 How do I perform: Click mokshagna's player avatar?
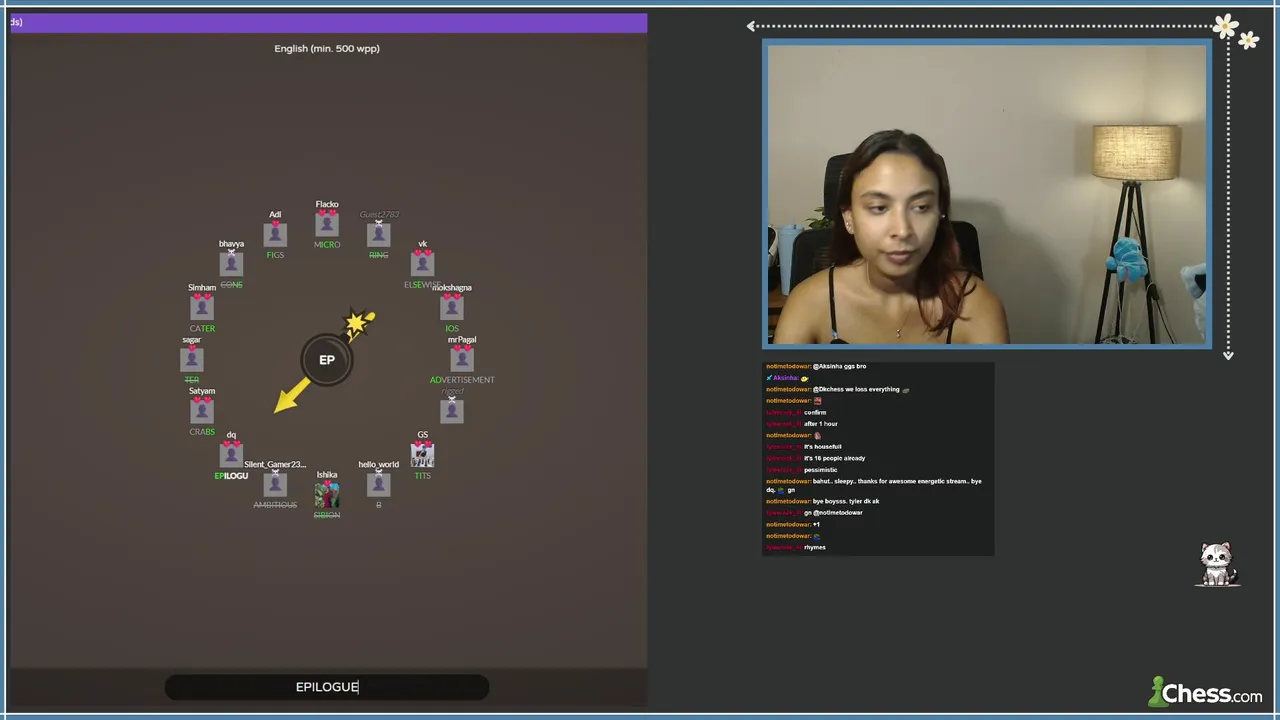point(451,307)
